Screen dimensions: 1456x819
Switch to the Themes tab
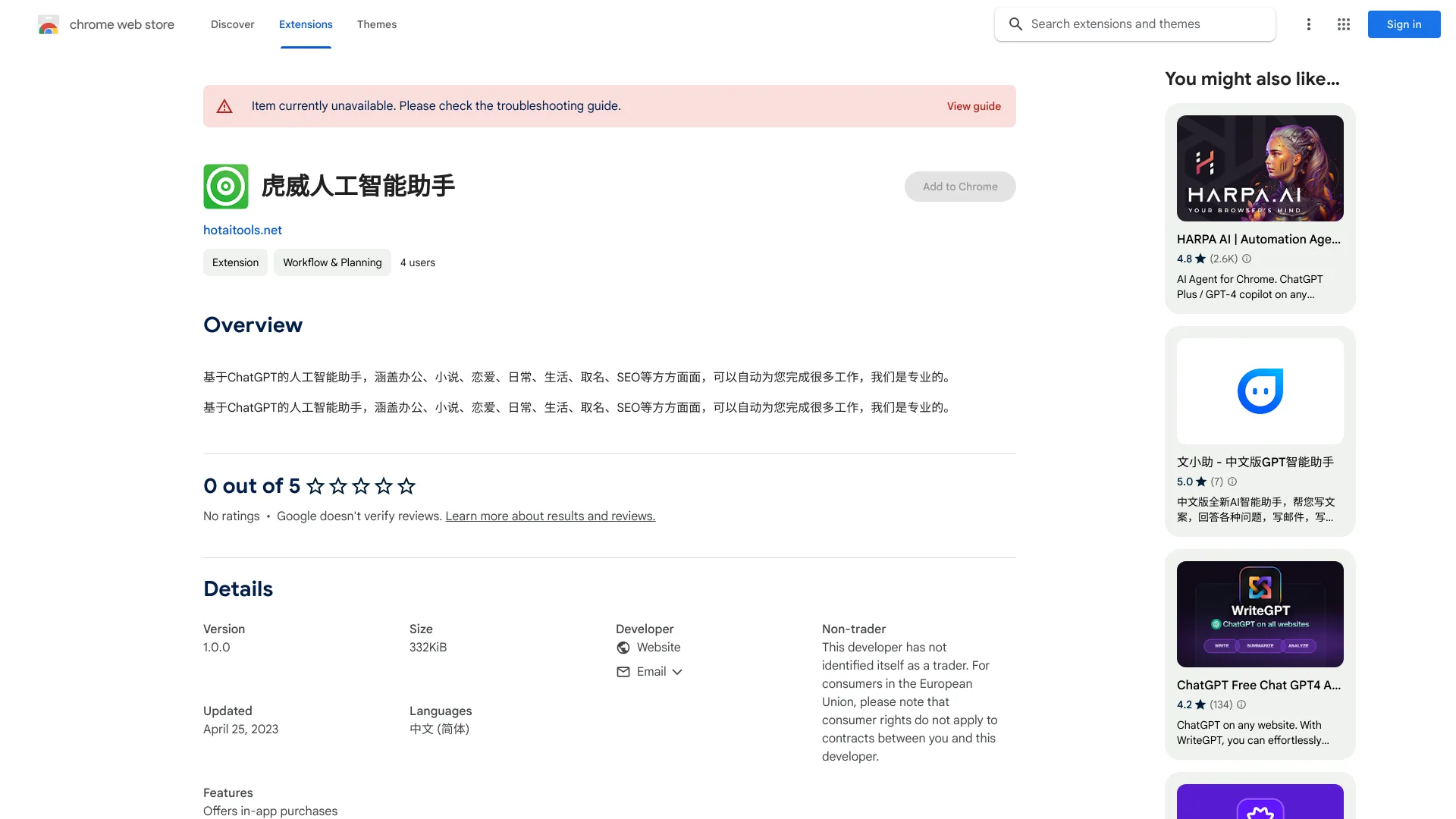377,24
